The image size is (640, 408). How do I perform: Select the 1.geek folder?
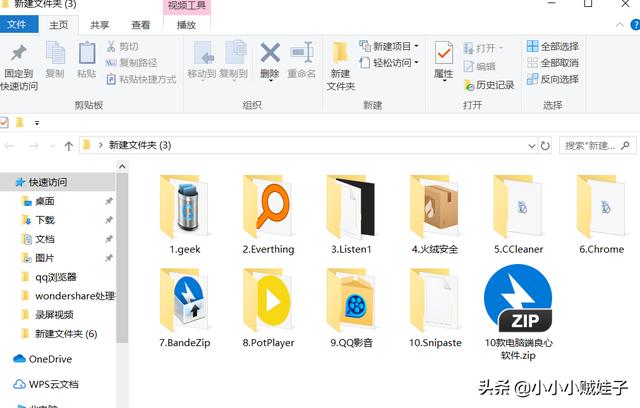tap(185, 215)
